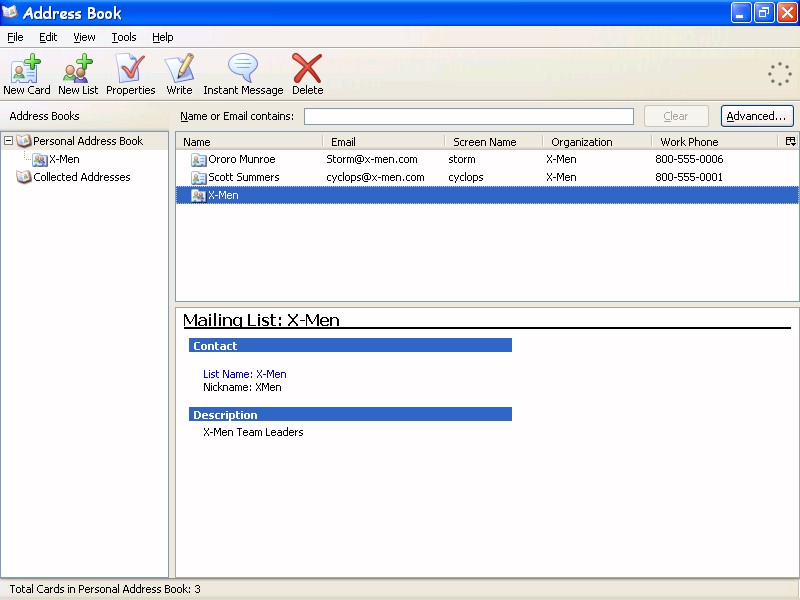This screenshot has height=600, width=800.
Task: Click the Write toolbar icon
Action: 179,74
